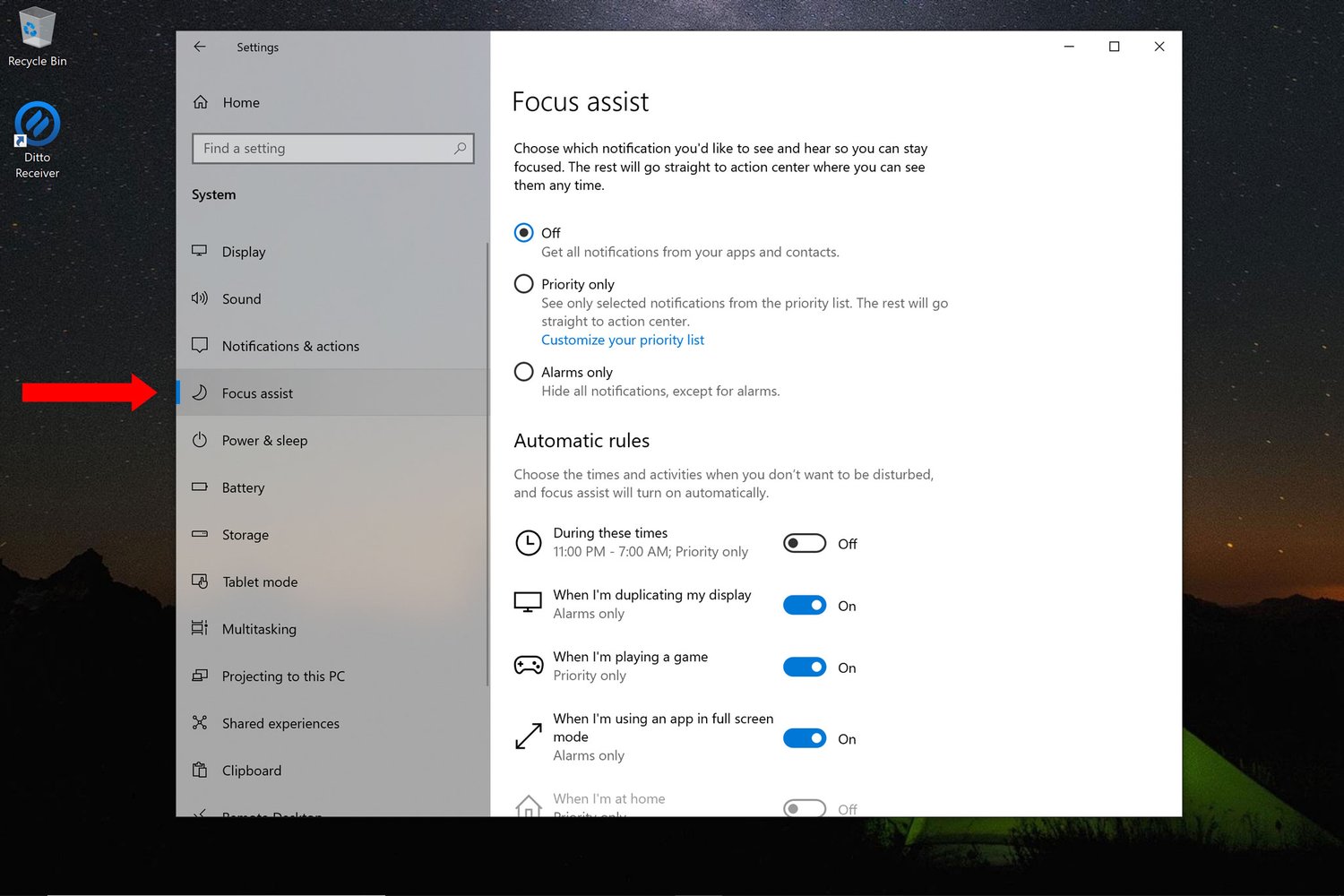1344x896 pixels.
Task: Open the Recycle Bin on the desktop
Action: click(36, 27)
